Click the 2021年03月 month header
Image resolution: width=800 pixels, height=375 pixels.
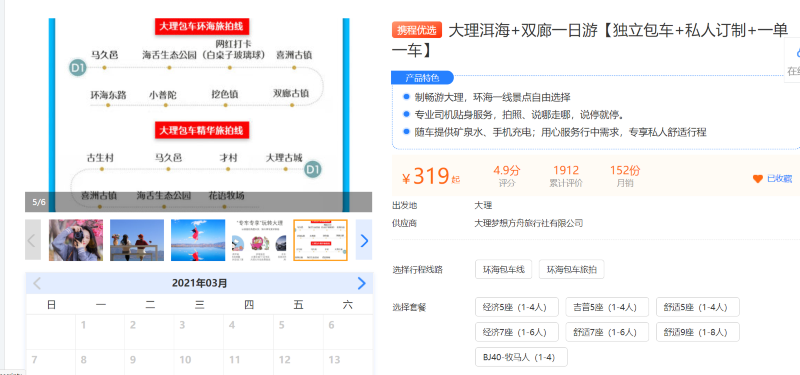tap(199, 283)
